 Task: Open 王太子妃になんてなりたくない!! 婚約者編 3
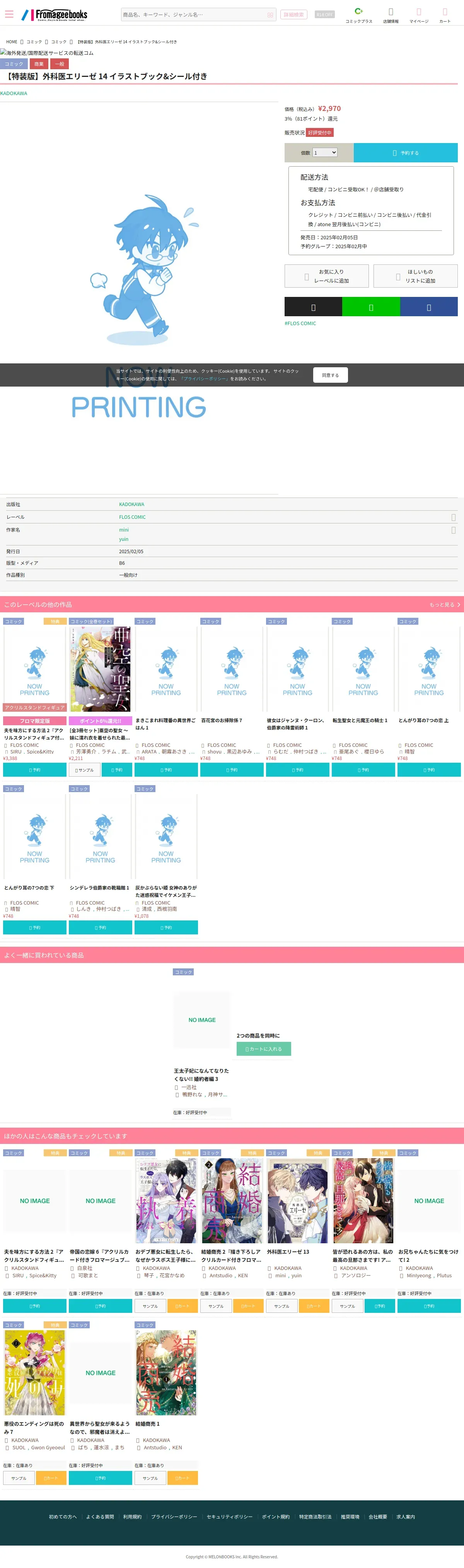pos(201,1075)
